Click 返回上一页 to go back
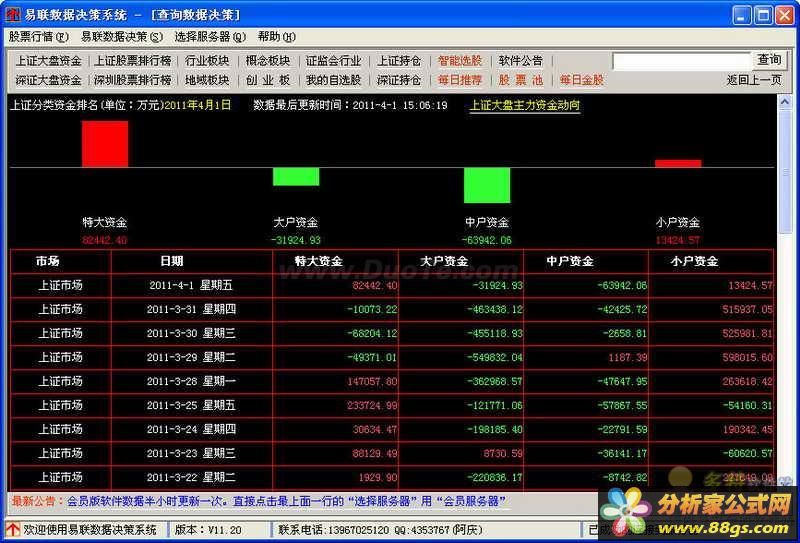This screenshot has width=800, height=543. [754, 80]
